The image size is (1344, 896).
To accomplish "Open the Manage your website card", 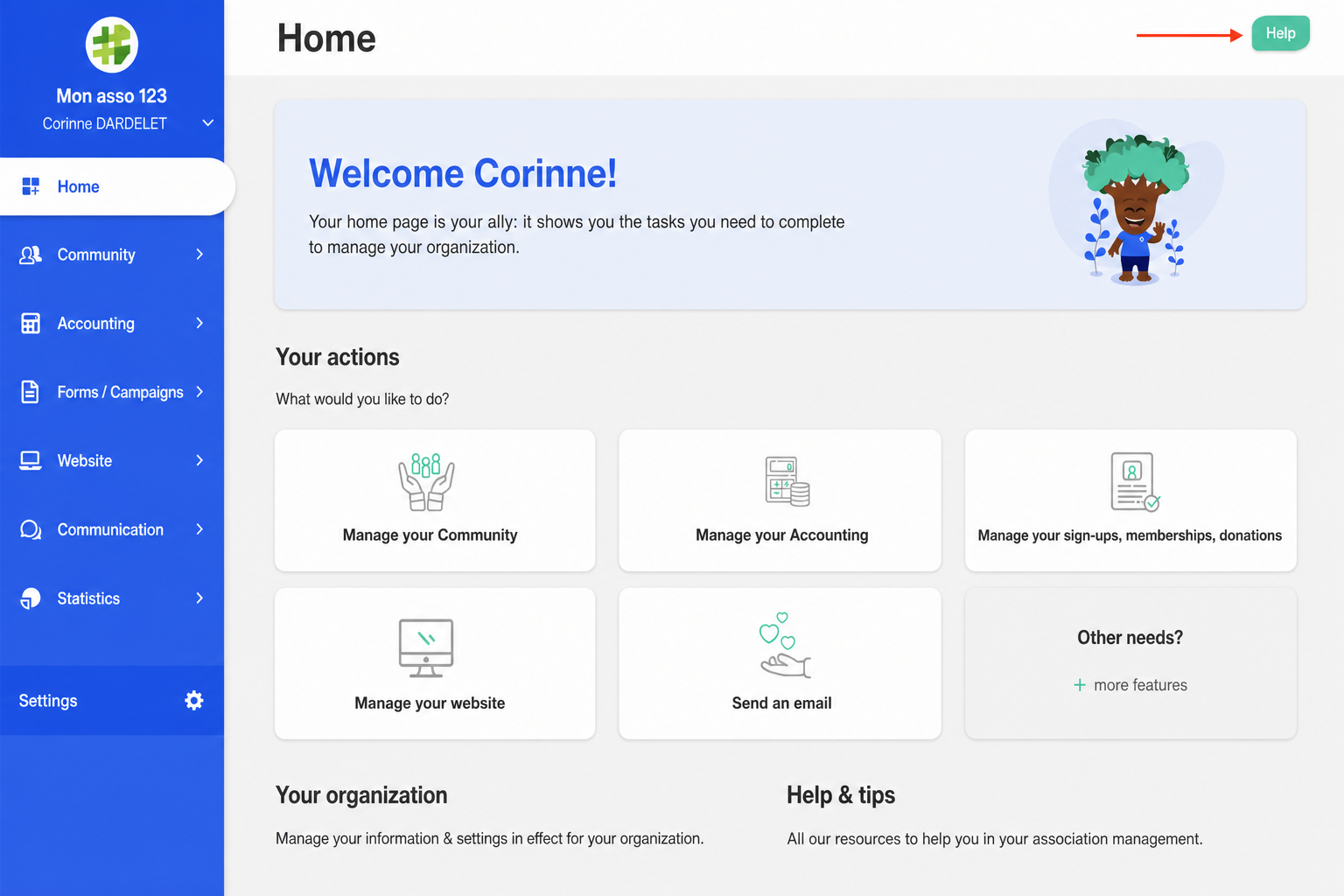I will click(x=435, y=663).
